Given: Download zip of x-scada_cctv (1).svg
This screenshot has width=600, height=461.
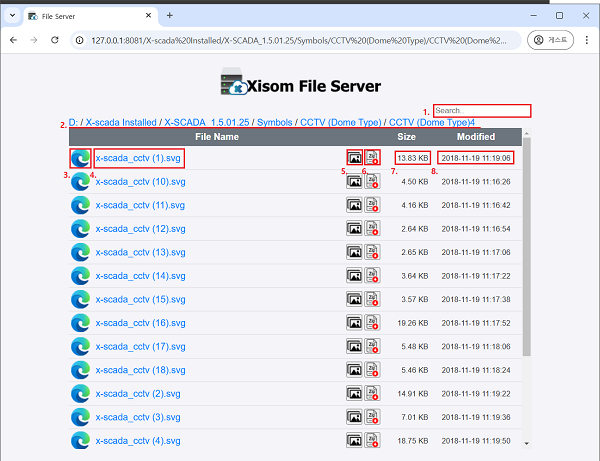Looking at the screenshot, I should click(372, 158).
